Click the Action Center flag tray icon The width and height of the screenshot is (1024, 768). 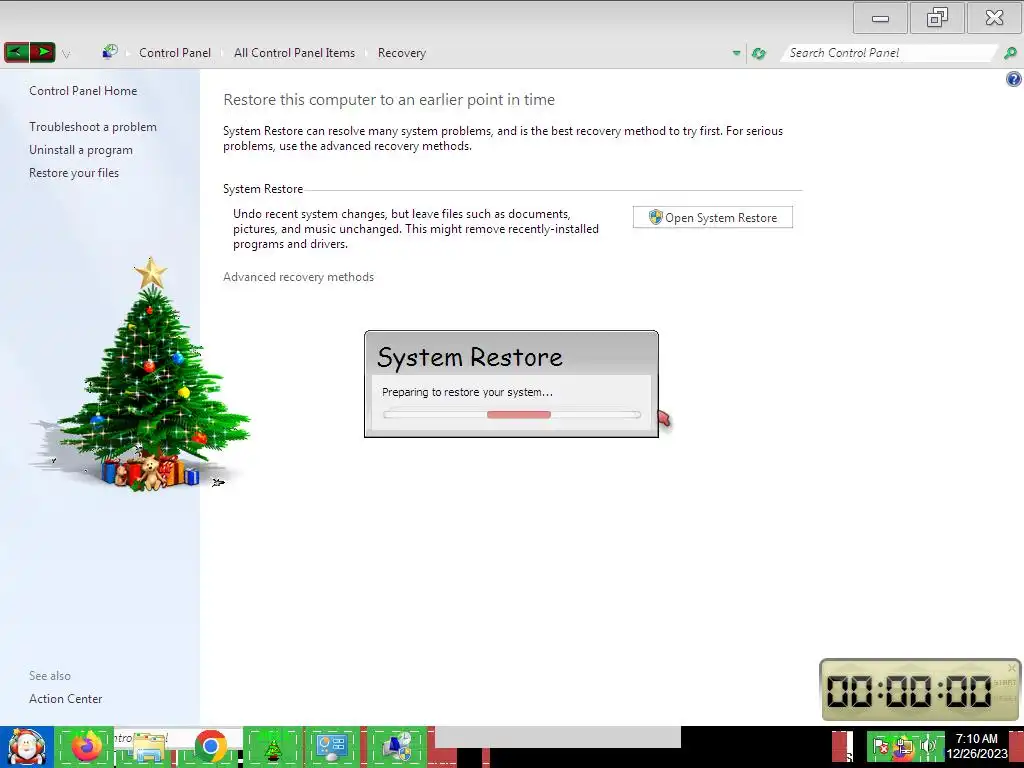pos(880,746)
